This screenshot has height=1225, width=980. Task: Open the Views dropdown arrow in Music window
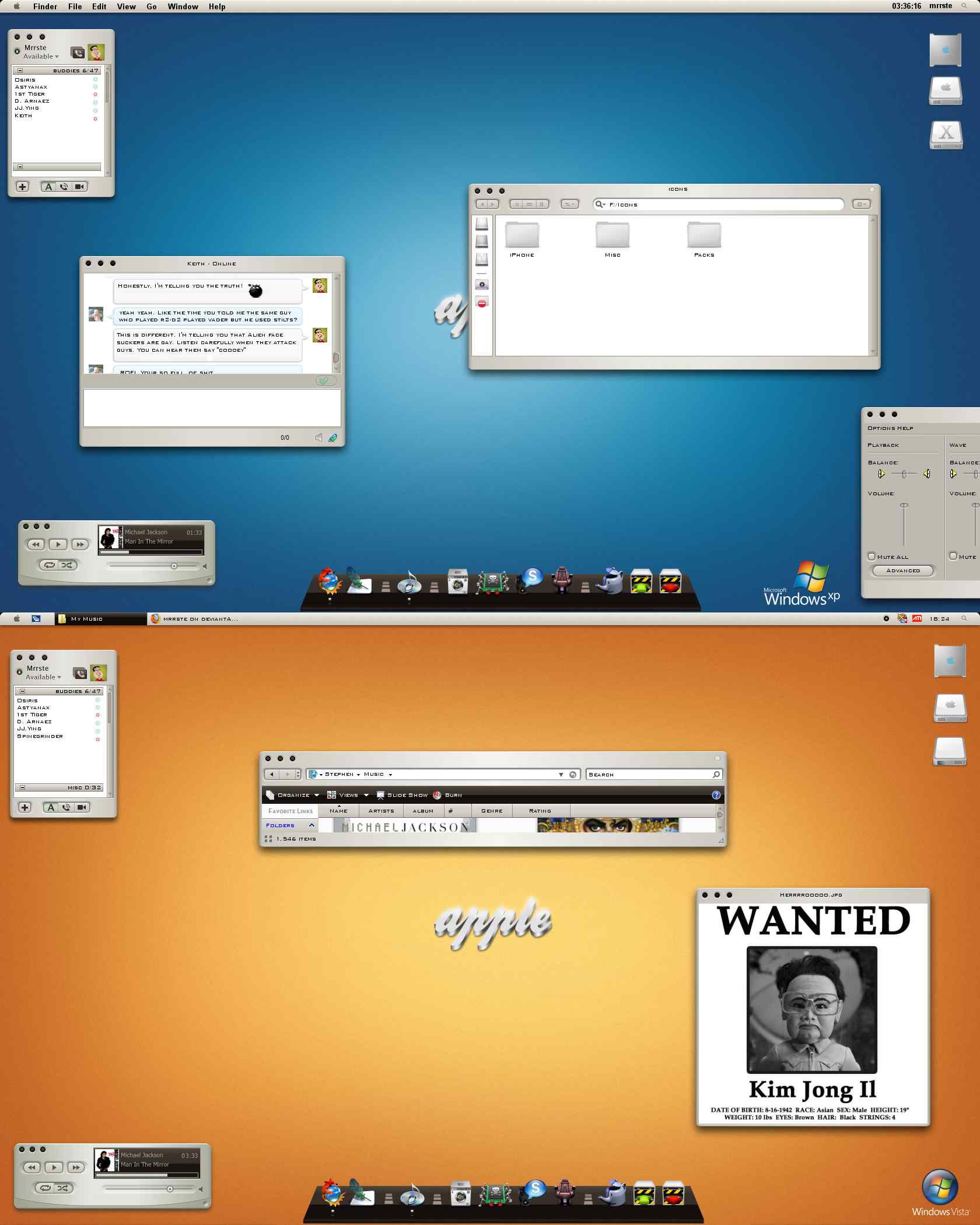click(366, 795)
